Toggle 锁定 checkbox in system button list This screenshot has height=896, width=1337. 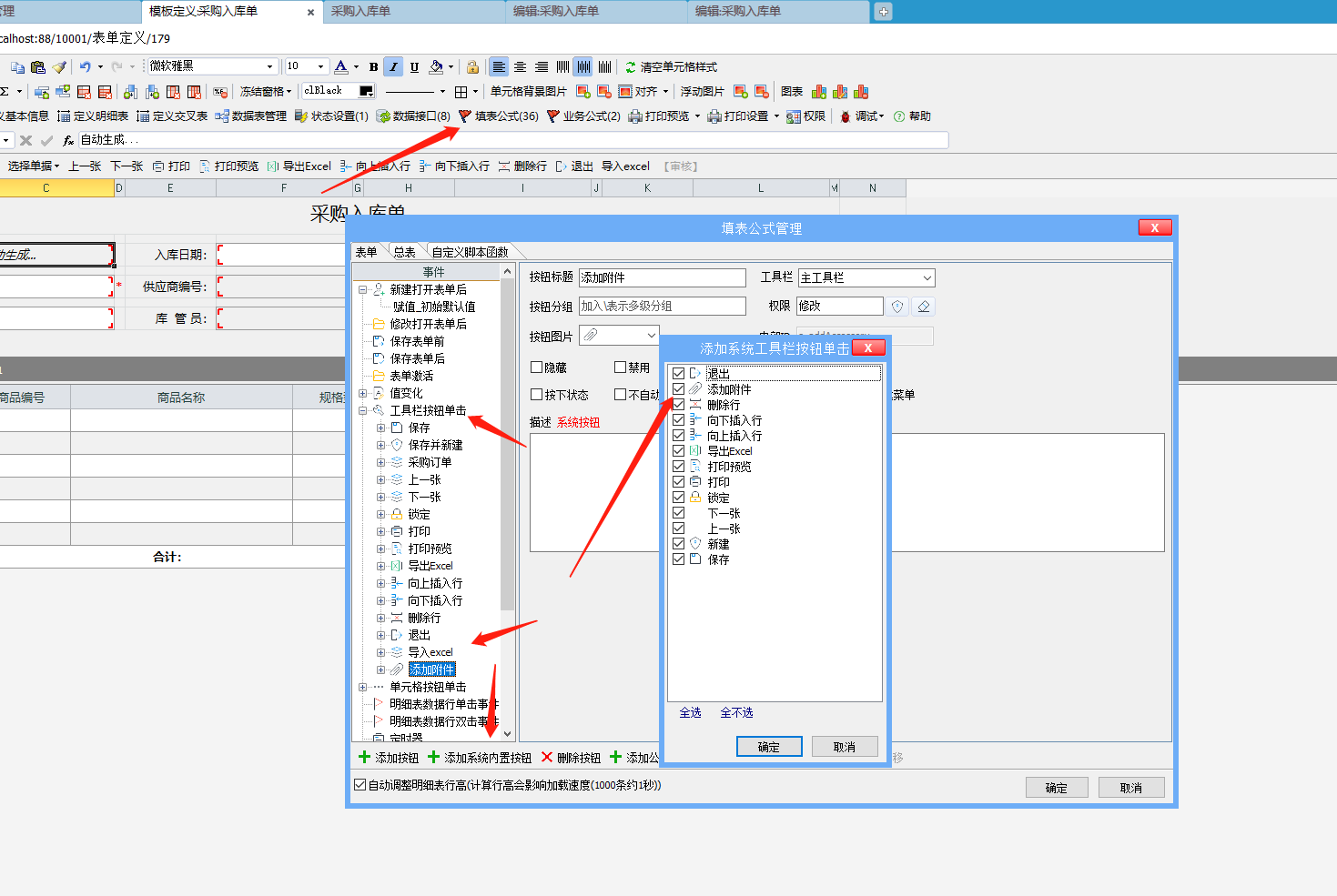pos(678,497)
